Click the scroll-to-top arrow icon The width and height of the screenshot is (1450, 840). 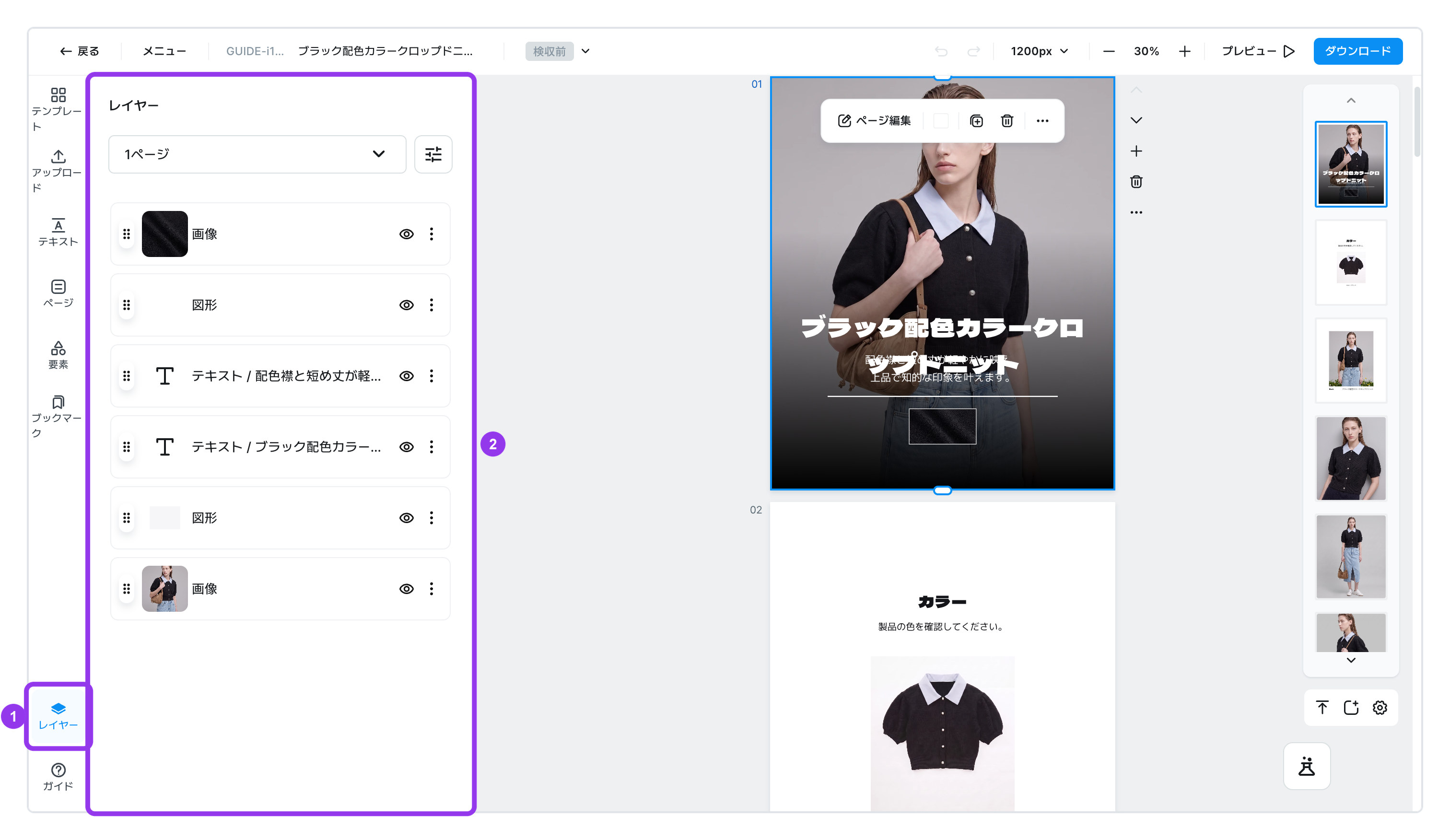tap(1321, 707)
